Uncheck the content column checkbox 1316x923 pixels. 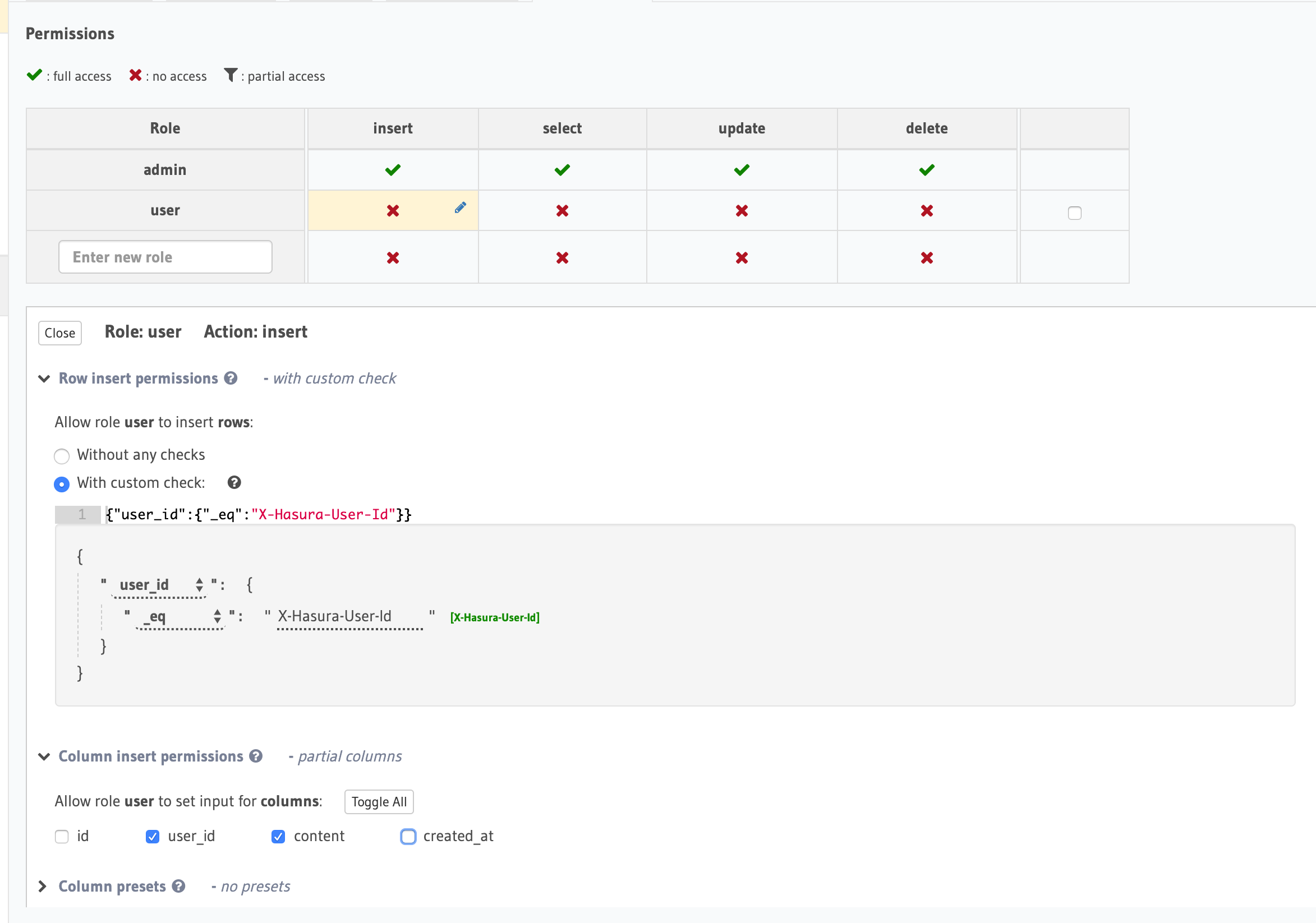pyautogui.click(x=278, y=837)
